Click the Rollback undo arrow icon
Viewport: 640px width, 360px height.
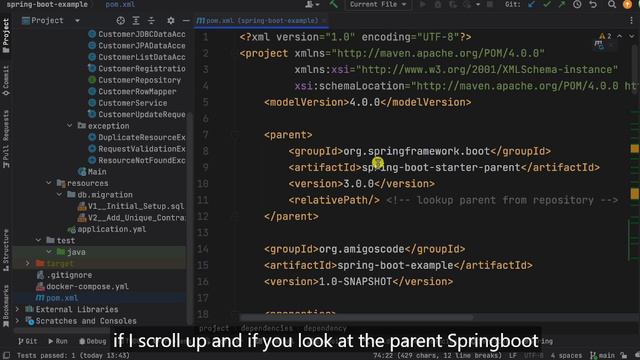[x=593, y=4]
